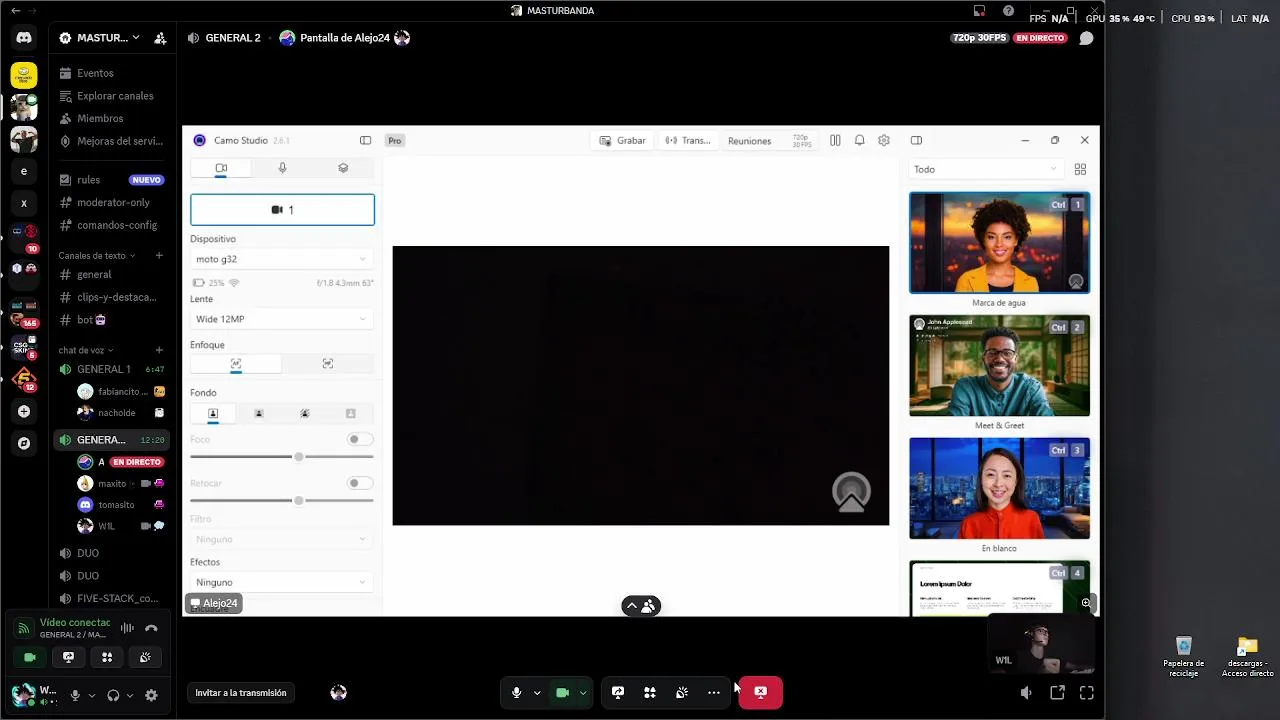Open stream in pop-out window
This screenshot has width=1280, height=720.
1057,692
